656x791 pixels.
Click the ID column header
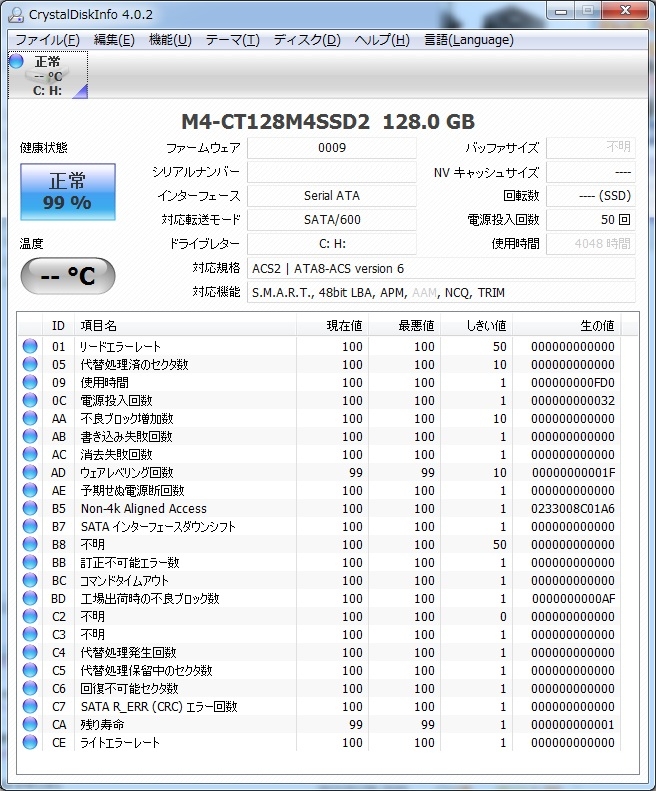(x=59, y=326)
